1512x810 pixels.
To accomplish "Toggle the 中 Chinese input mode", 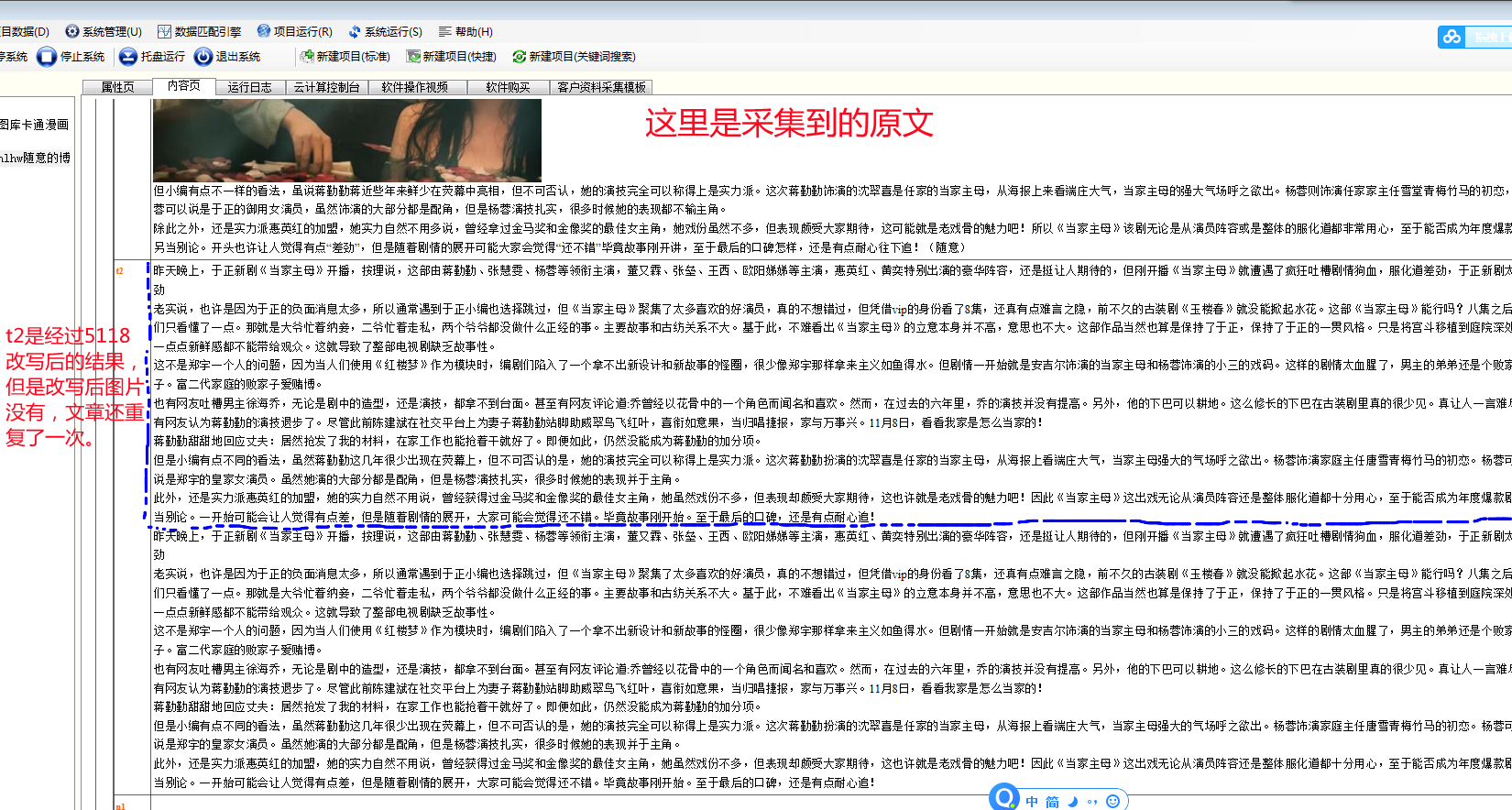I will tap(1032, 802).
